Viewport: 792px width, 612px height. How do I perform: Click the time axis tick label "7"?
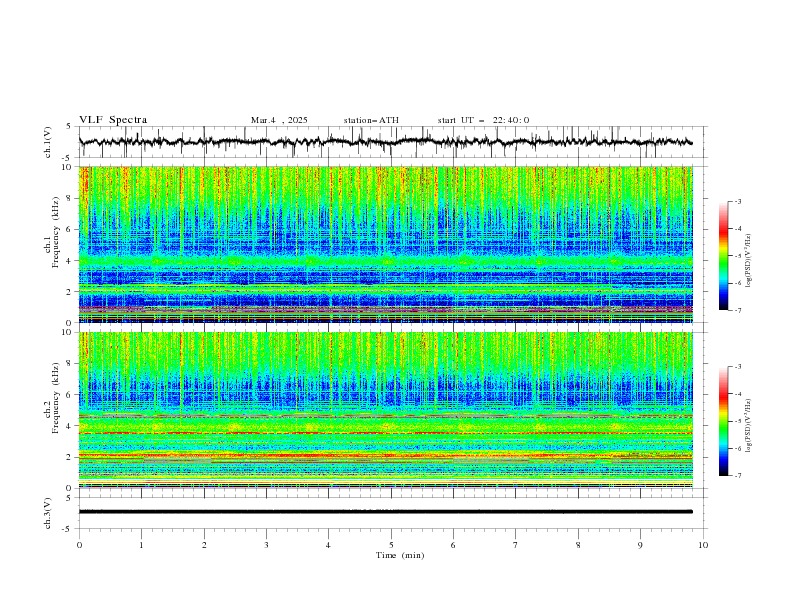[516, 545]
